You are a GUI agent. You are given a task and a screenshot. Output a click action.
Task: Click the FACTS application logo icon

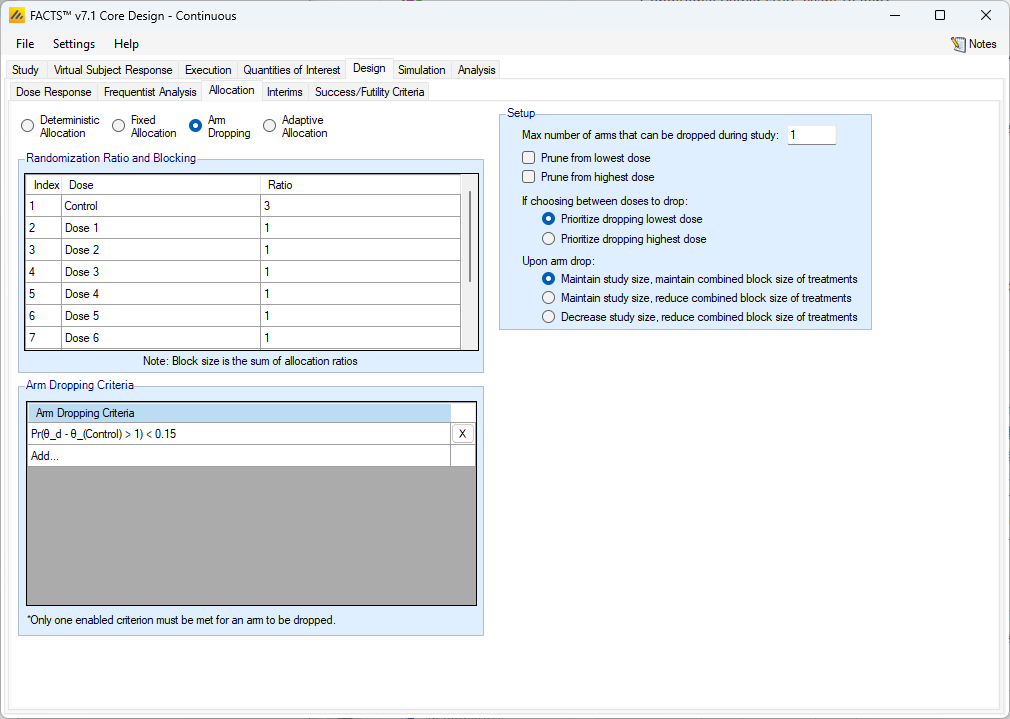[17, 15]
